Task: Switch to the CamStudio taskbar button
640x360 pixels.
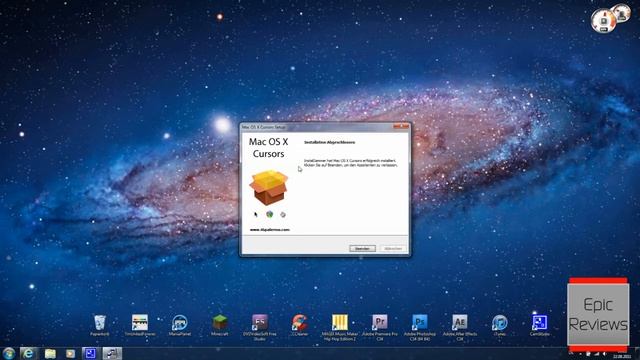Action: pos(90,353)
